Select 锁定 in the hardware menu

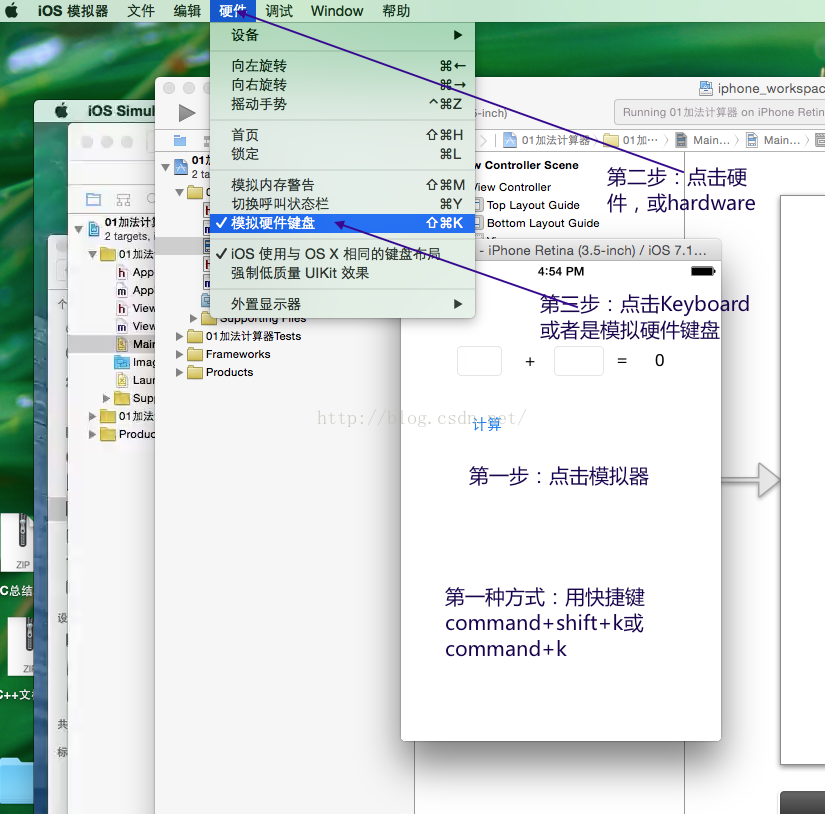343,154
